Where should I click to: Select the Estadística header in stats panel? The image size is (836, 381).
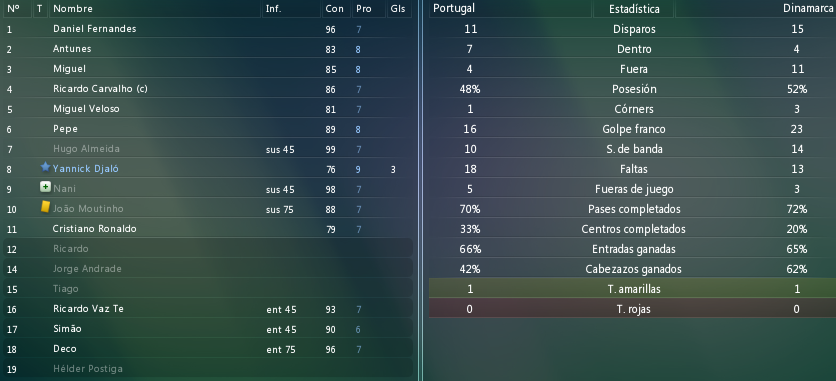coord(633,9)
